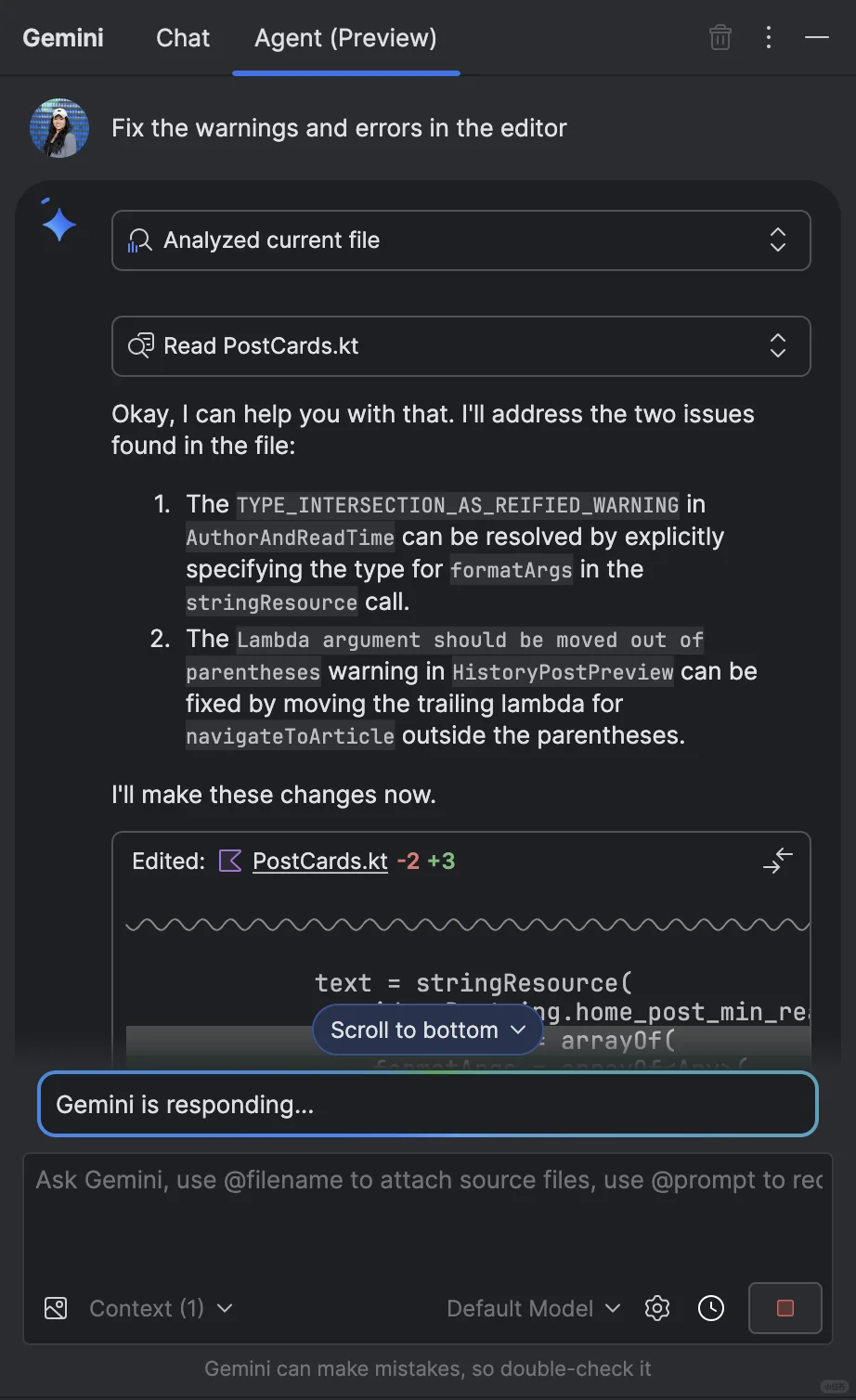Click the Gemini sparkle icon beside the response
856x1400 pixels.
(x=58, y=222)
